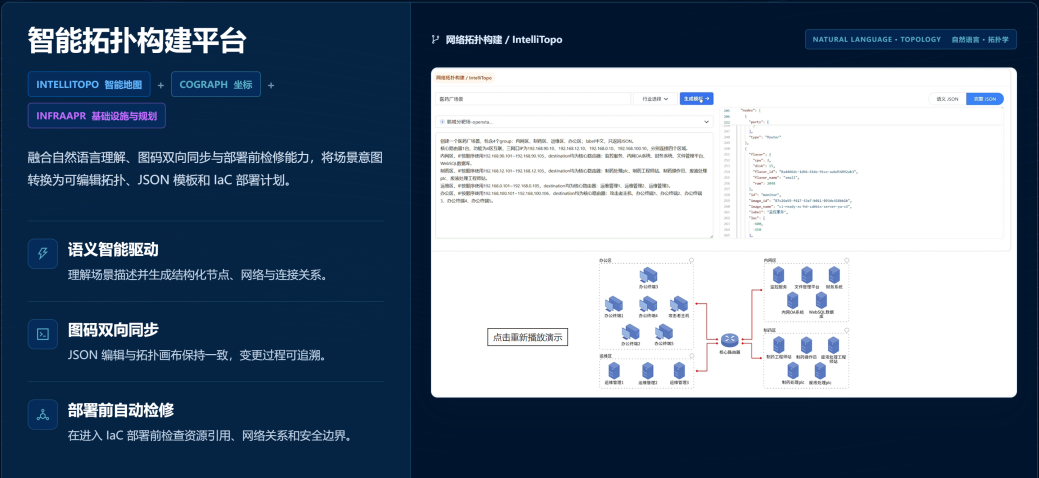Toggle the circle handle on 办公区 group
The height and width of the screenshot is (478, 1039).
691,259
